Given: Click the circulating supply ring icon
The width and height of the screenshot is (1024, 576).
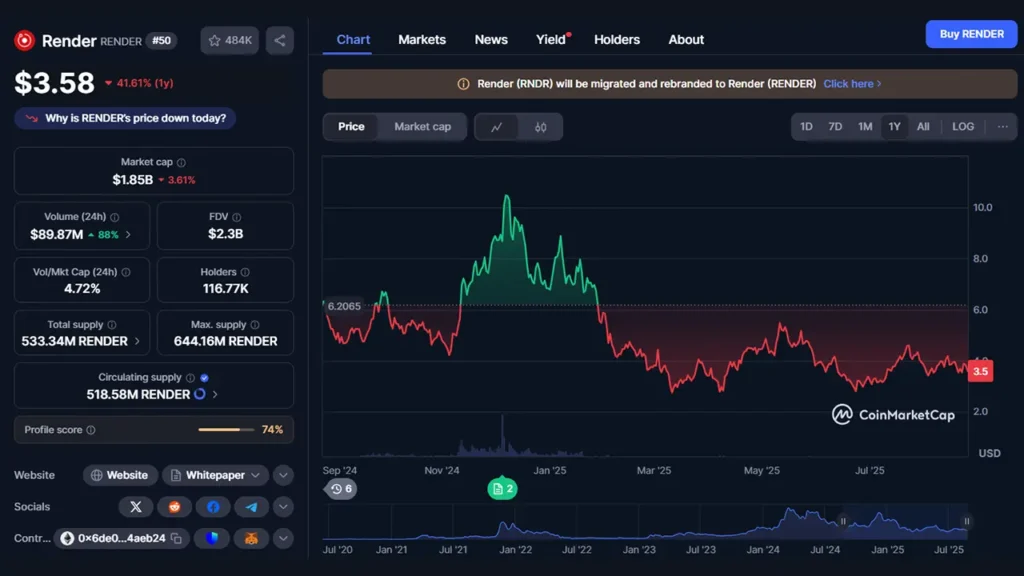Looking at the screenshot, I should pyautogui.click(x=200, y=394).
